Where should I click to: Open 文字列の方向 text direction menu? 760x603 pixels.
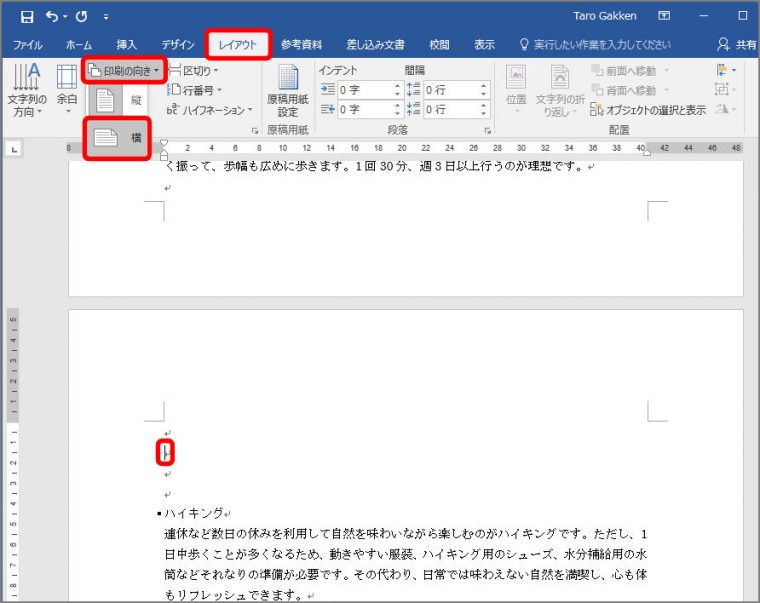point(27,90)
